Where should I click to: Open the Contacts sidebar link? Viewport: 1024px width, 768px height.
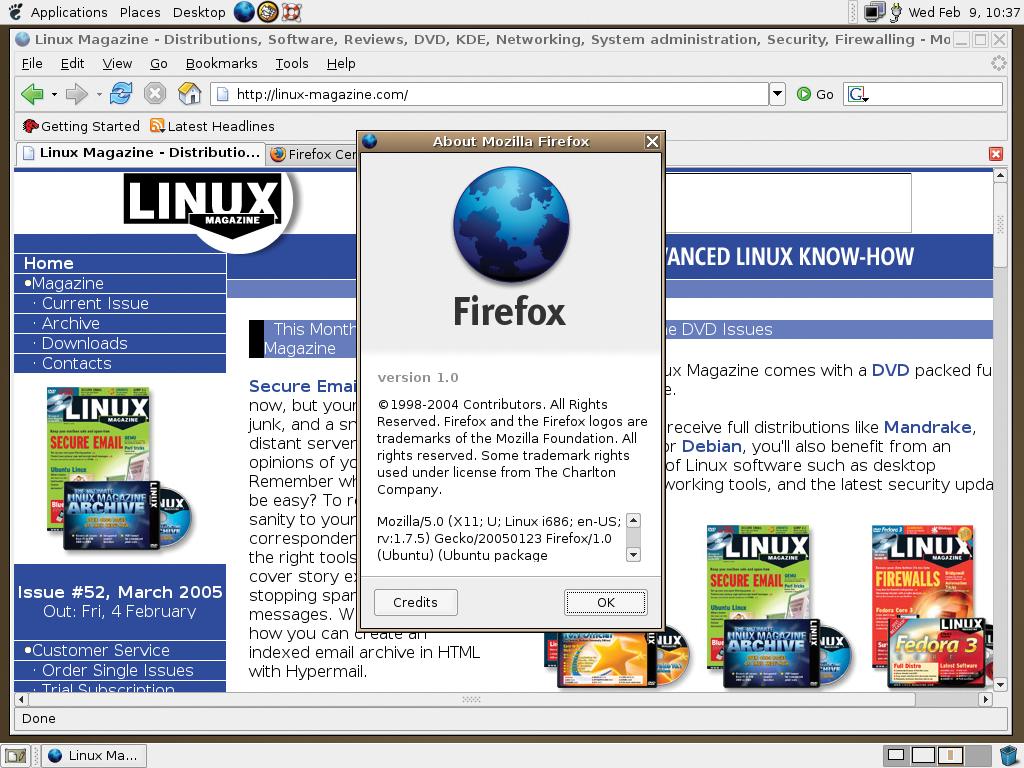pos(76,364)
